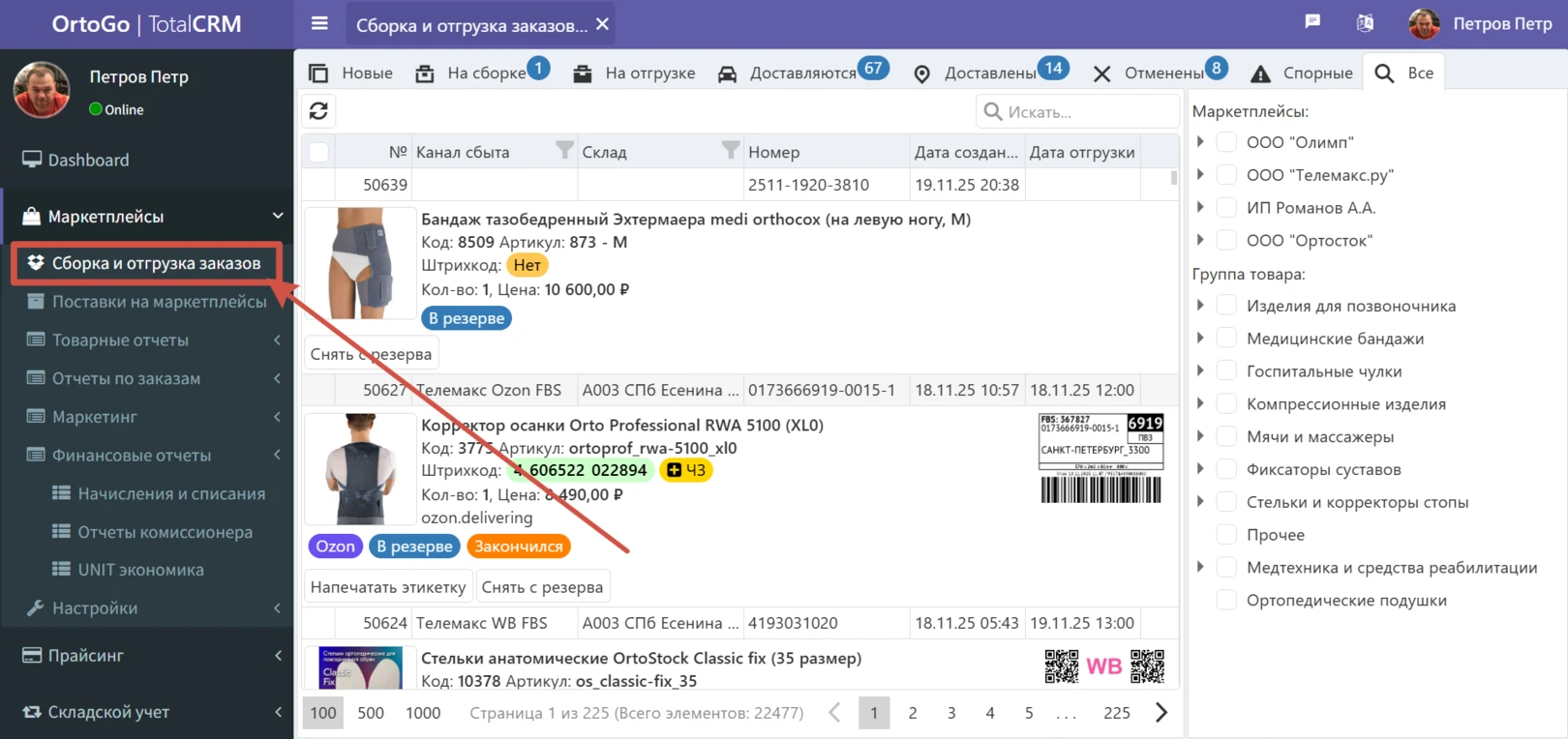Screen dimensions: 1568x739
Task: Select 500 items per page
Action: pos(371,713)
